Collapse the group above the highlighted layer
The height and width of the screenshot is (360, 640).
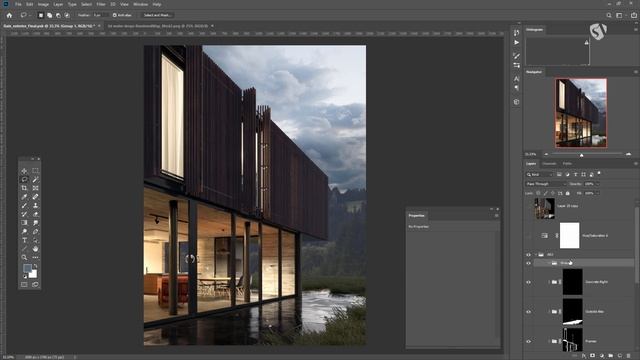(x=536, y=255)
